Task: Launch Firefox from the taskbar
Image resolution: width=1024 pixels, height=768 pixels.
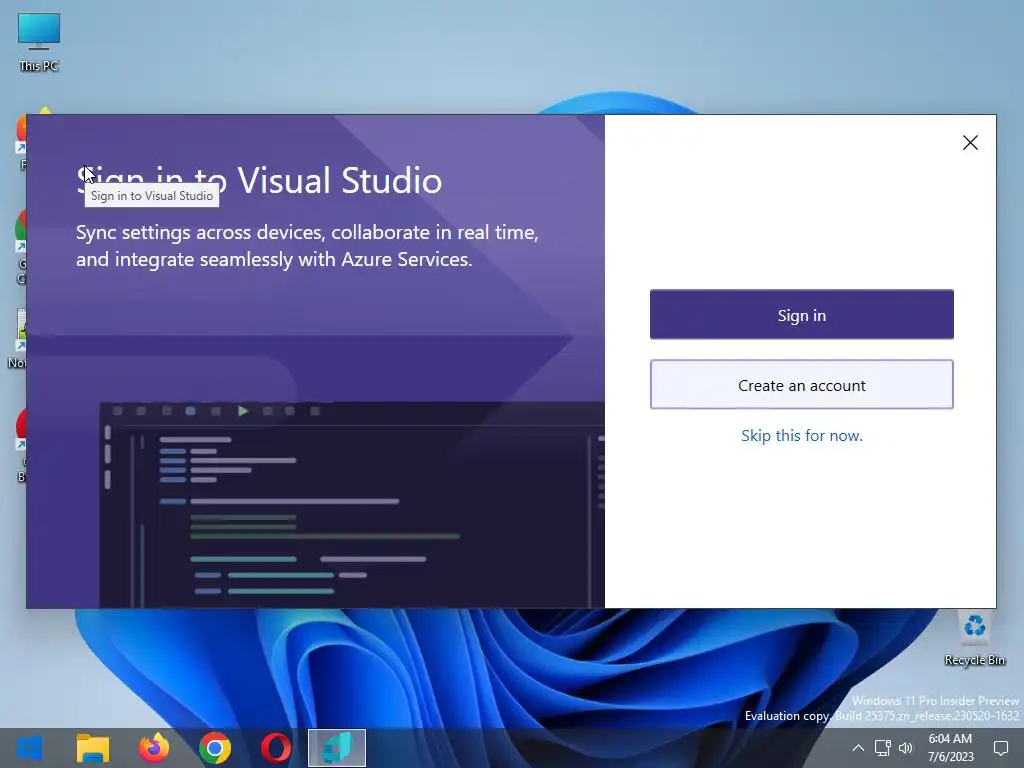Action: pyautogui.click(x=154, y=748)
